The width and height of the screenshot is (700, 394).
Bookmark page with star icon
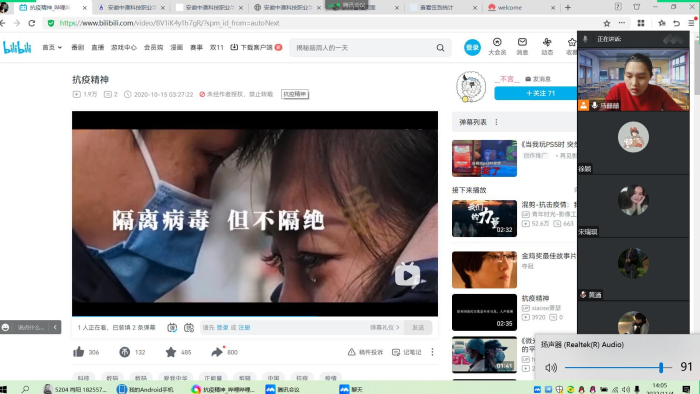(607, 23)
